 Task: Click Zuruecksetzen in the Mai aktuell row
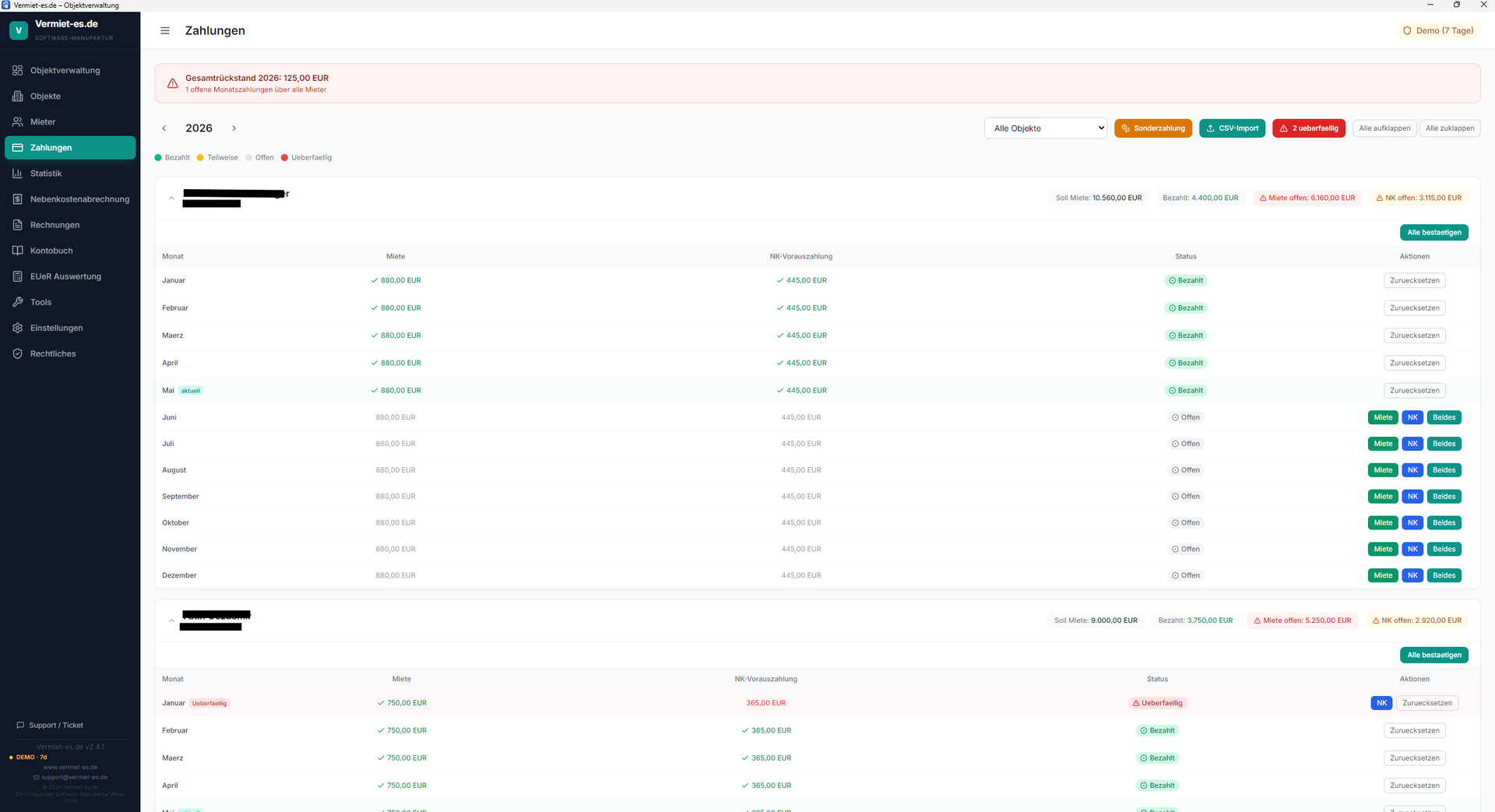tap(1415, 391)
